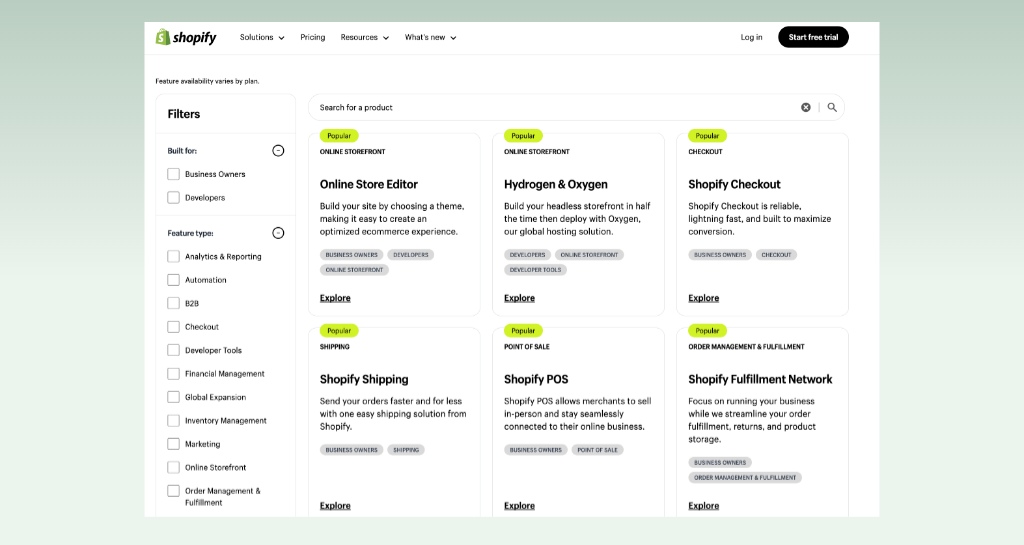Click the search magnifier icon

(x=832, y=107)
